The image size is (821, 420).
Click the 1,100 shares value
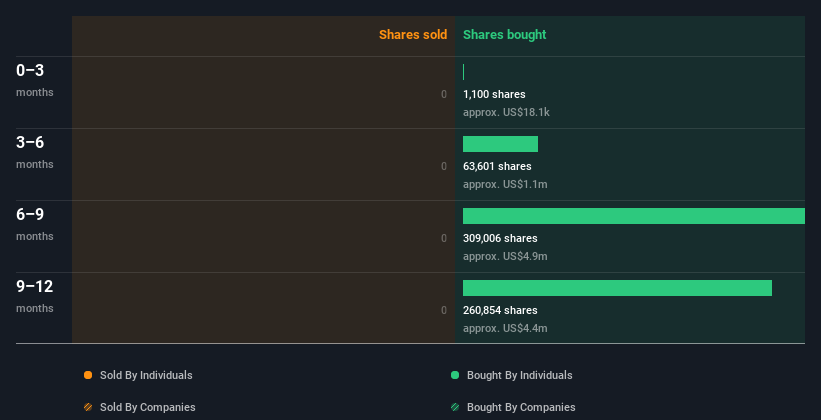tap(494, 94)
